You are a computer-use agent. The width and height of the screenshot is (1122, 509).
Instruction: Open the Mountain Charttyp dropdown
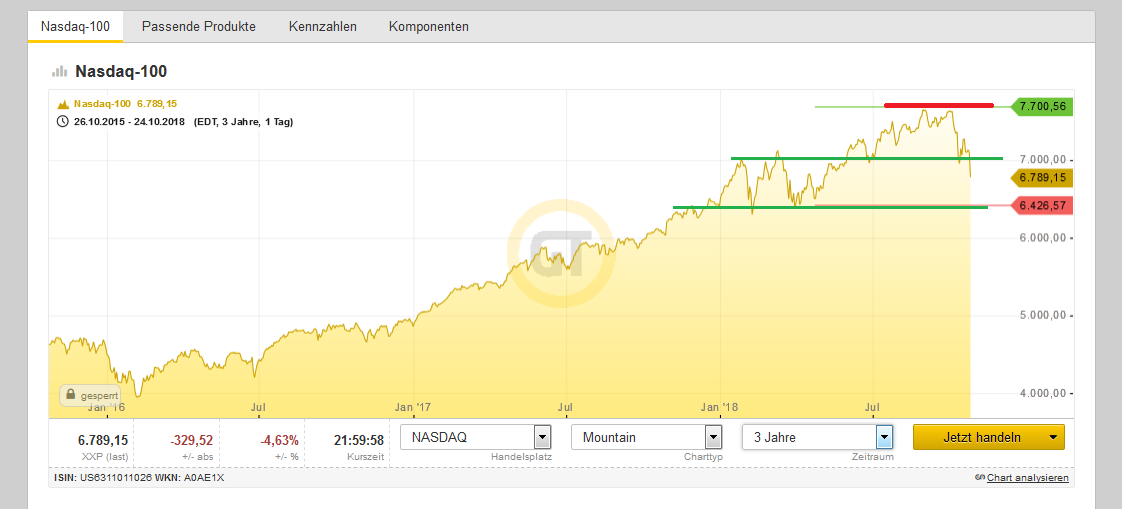(647, 437)
